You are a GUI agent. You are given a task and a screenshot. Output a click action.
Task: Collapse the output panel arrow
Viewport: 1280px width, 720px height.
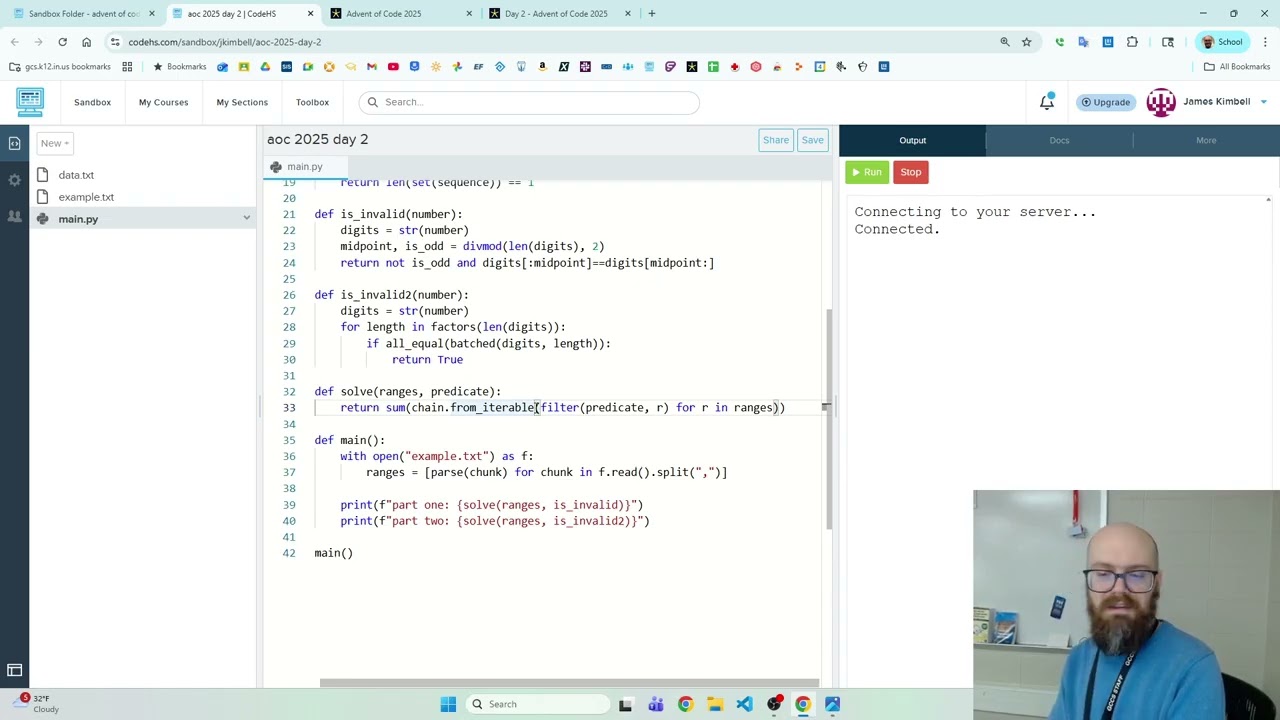(1268, 200)
